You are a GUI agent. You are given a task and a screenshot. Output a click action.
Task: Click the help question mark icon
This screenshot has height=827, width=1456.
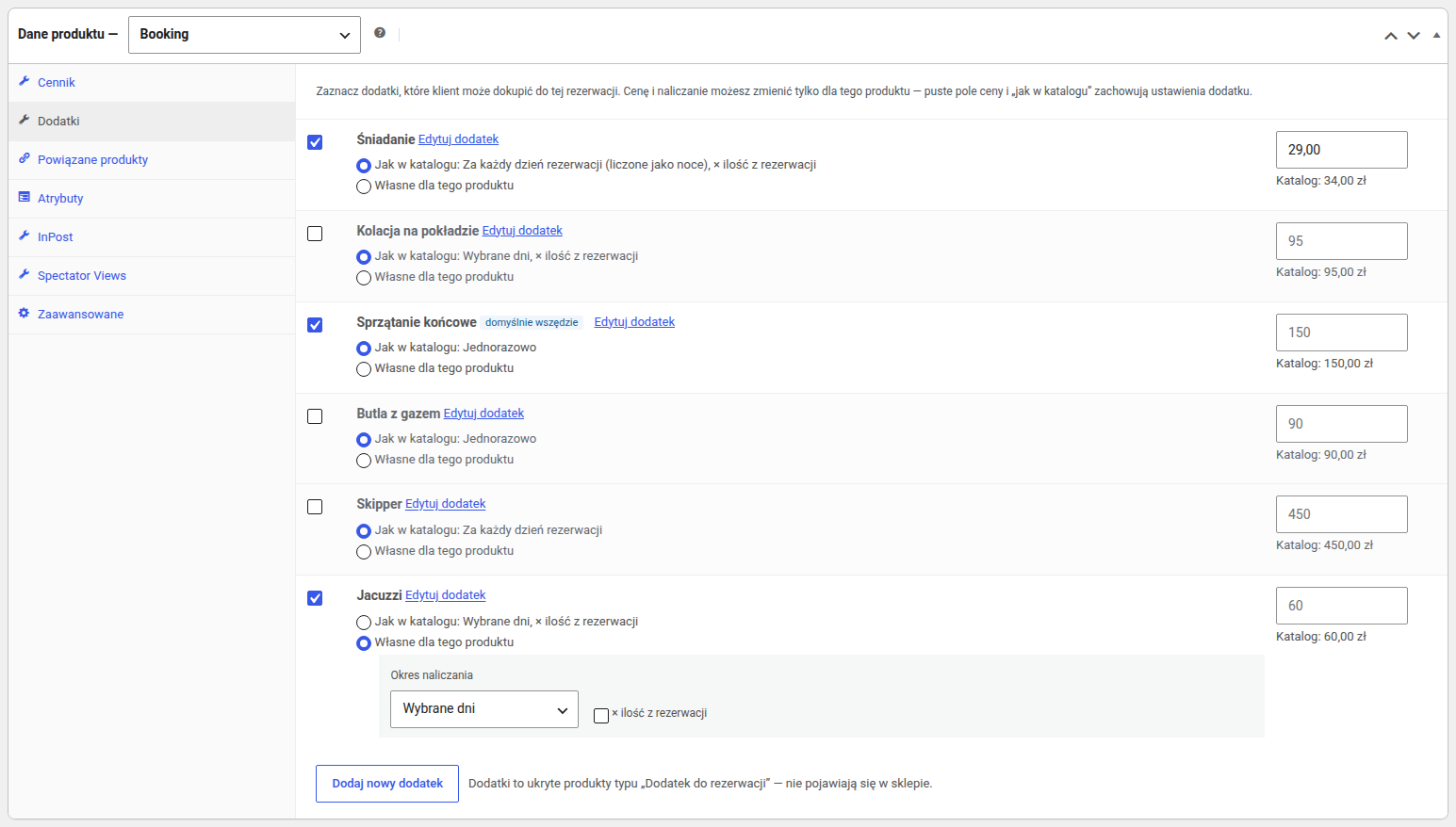380,33
